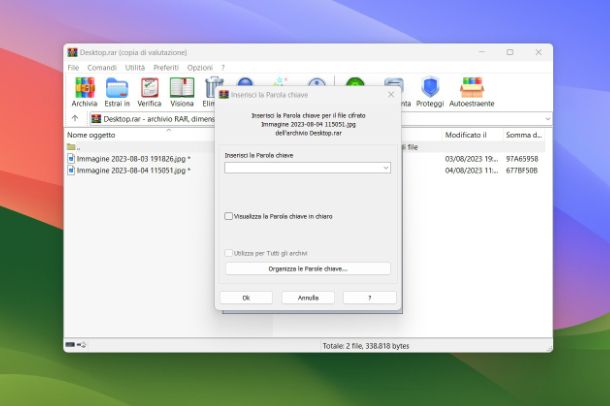Open the Opzioni menu
Viewport: 610px width, 406px height.
point(200,67)
